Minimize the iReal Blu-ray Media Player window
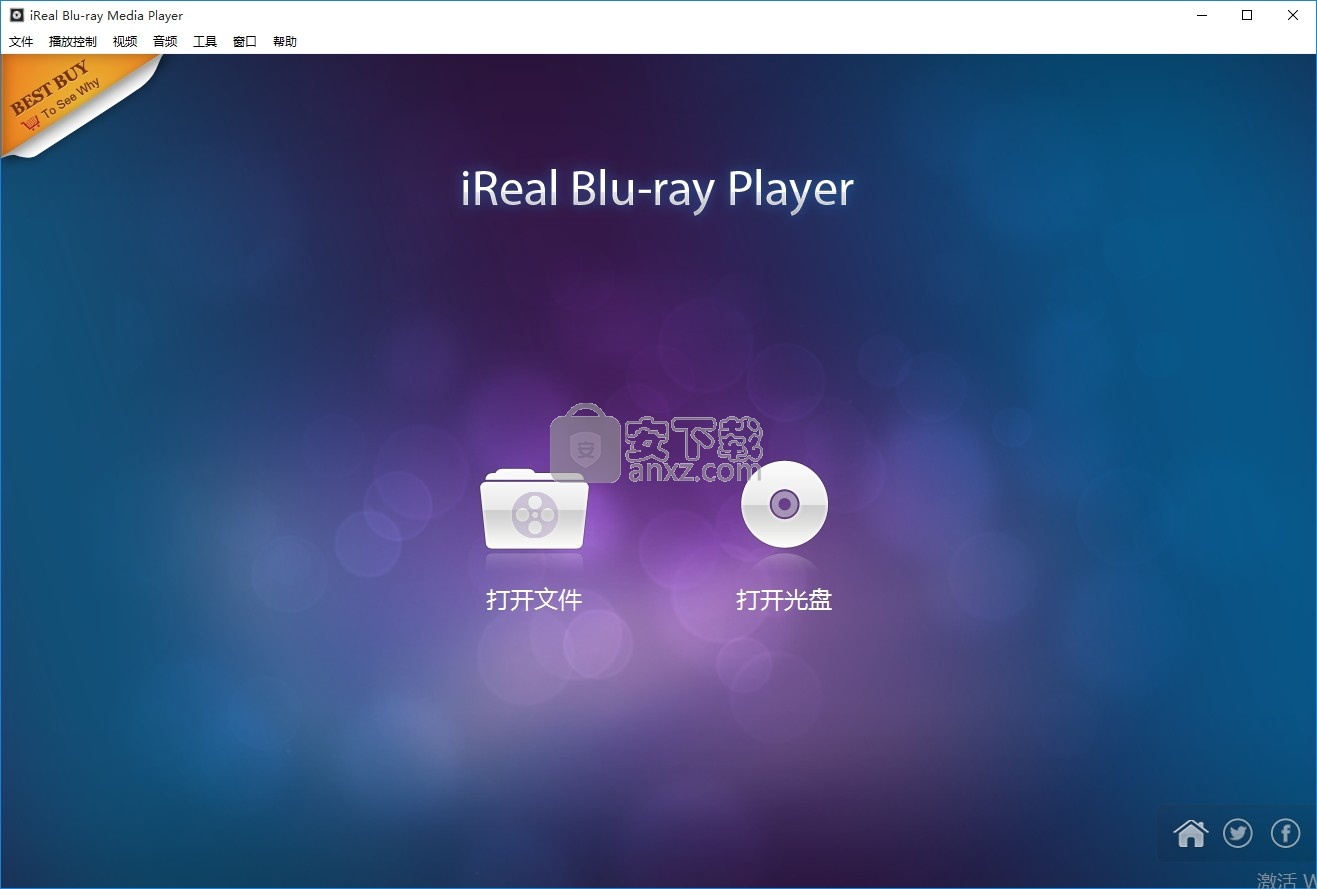 pos(1201,15)
